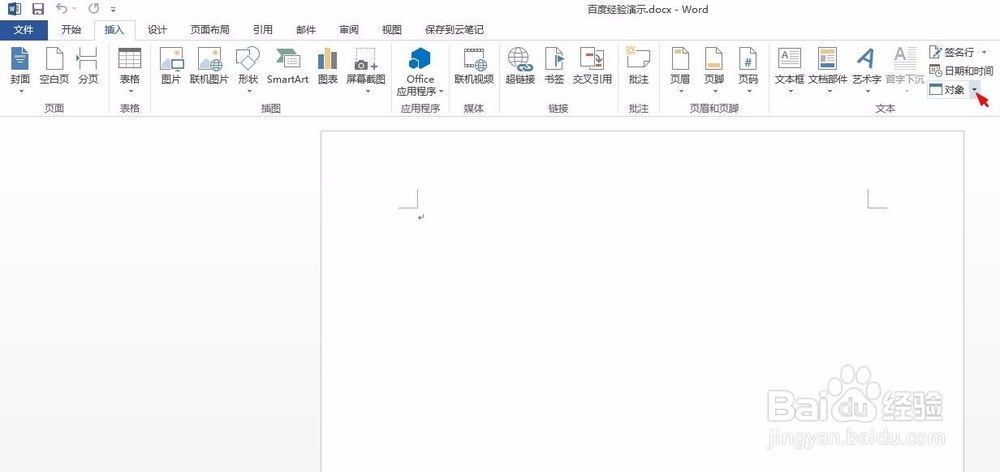The width and height of the screenshot is (1000, 472).
Task: Insert a picture using 图片
Action: click(x=172, y=66)
